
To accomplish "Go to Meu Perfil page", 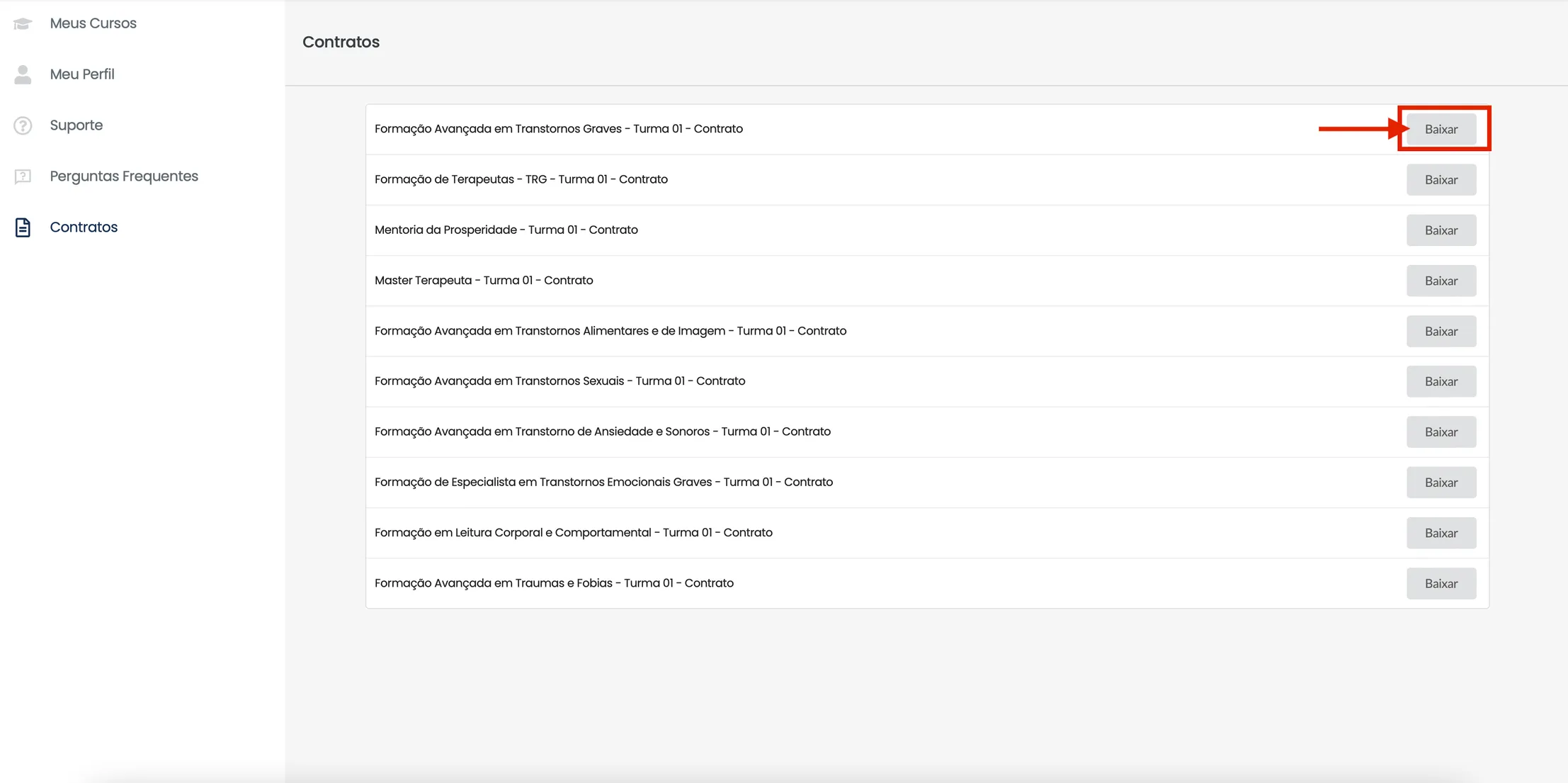I will coord(82,74).
